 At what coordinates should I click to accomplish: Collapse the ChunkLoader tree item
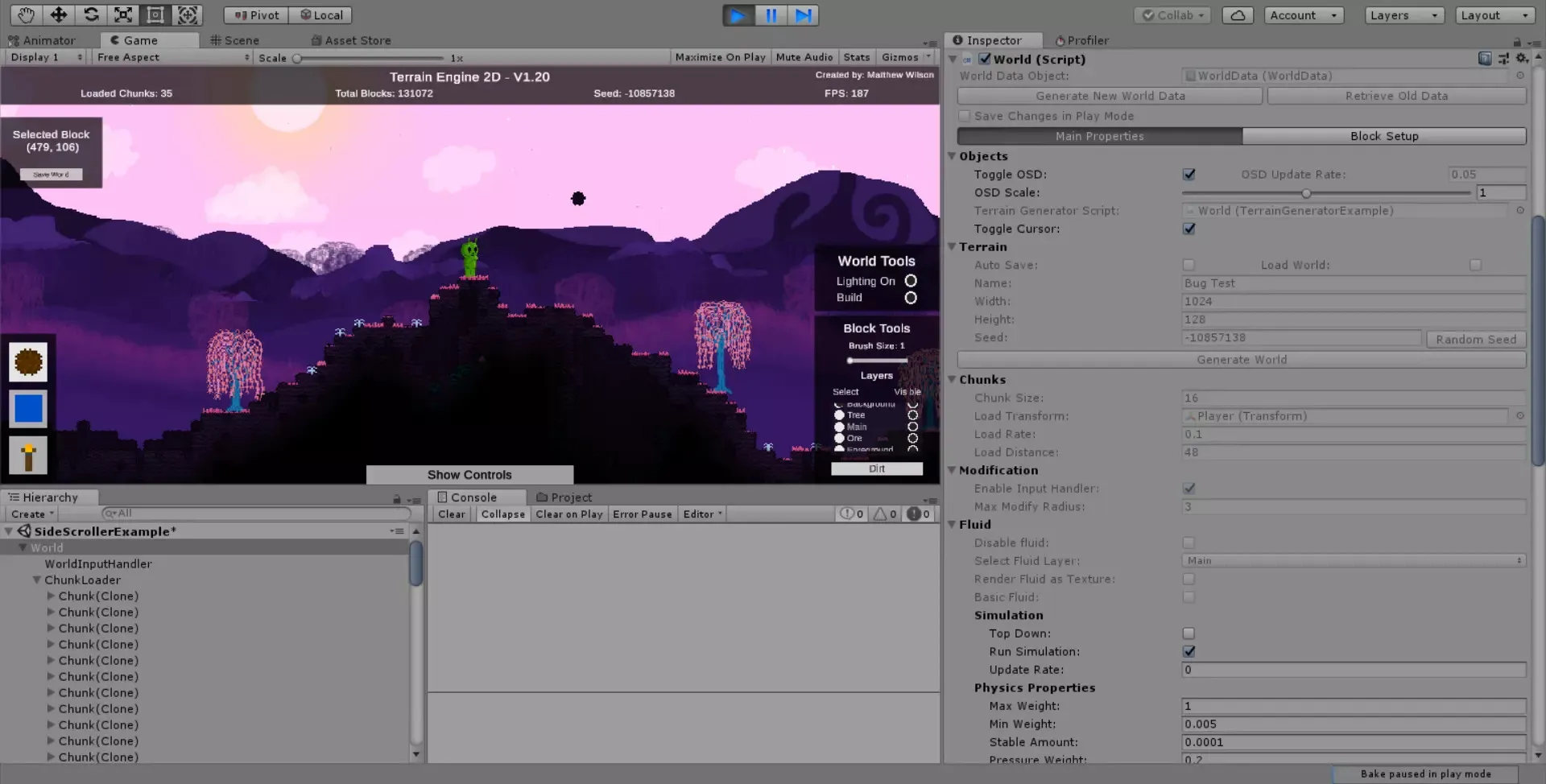coord(36,580)
